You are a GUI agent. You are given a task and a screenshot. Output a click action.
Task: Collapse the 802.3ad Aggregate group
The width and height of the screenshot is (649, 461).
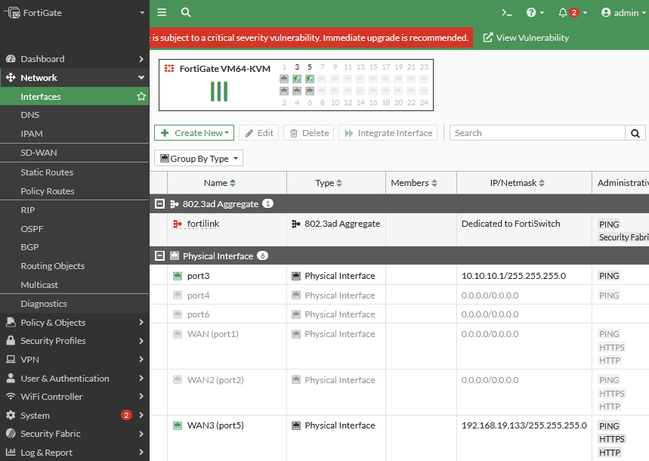click(x=160, y=203)
